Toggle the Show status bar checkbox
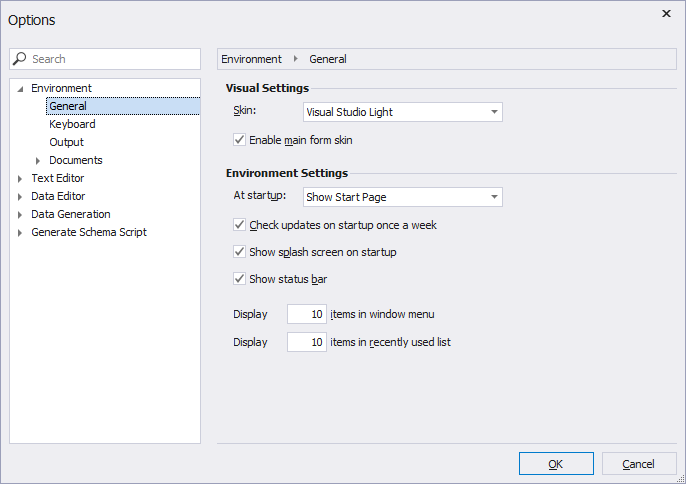689x488 pixels. coord(240,279)
